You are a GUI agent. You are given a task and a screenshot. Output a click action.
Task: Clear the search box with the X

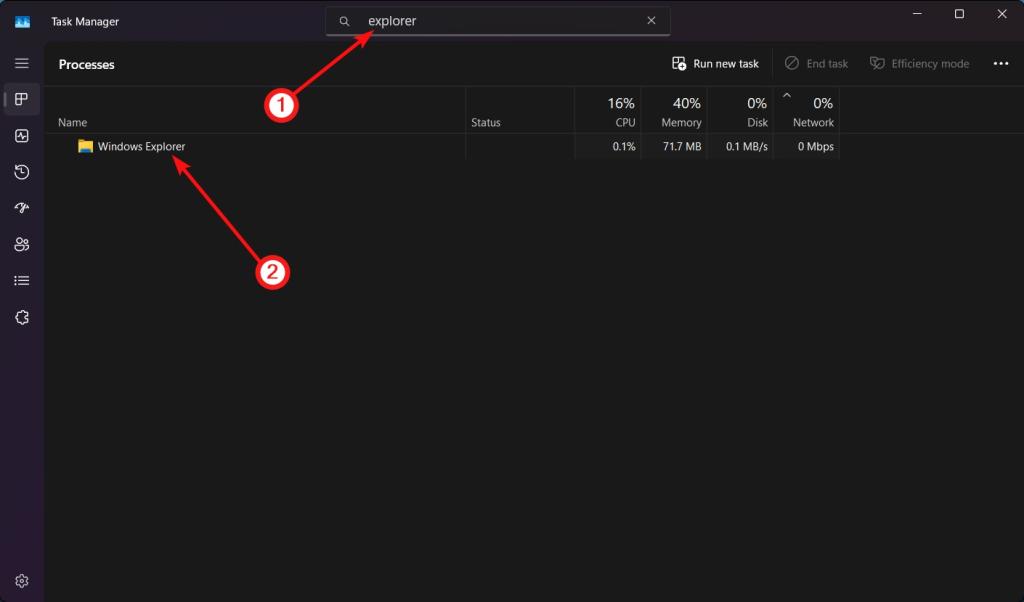point(651,20)
